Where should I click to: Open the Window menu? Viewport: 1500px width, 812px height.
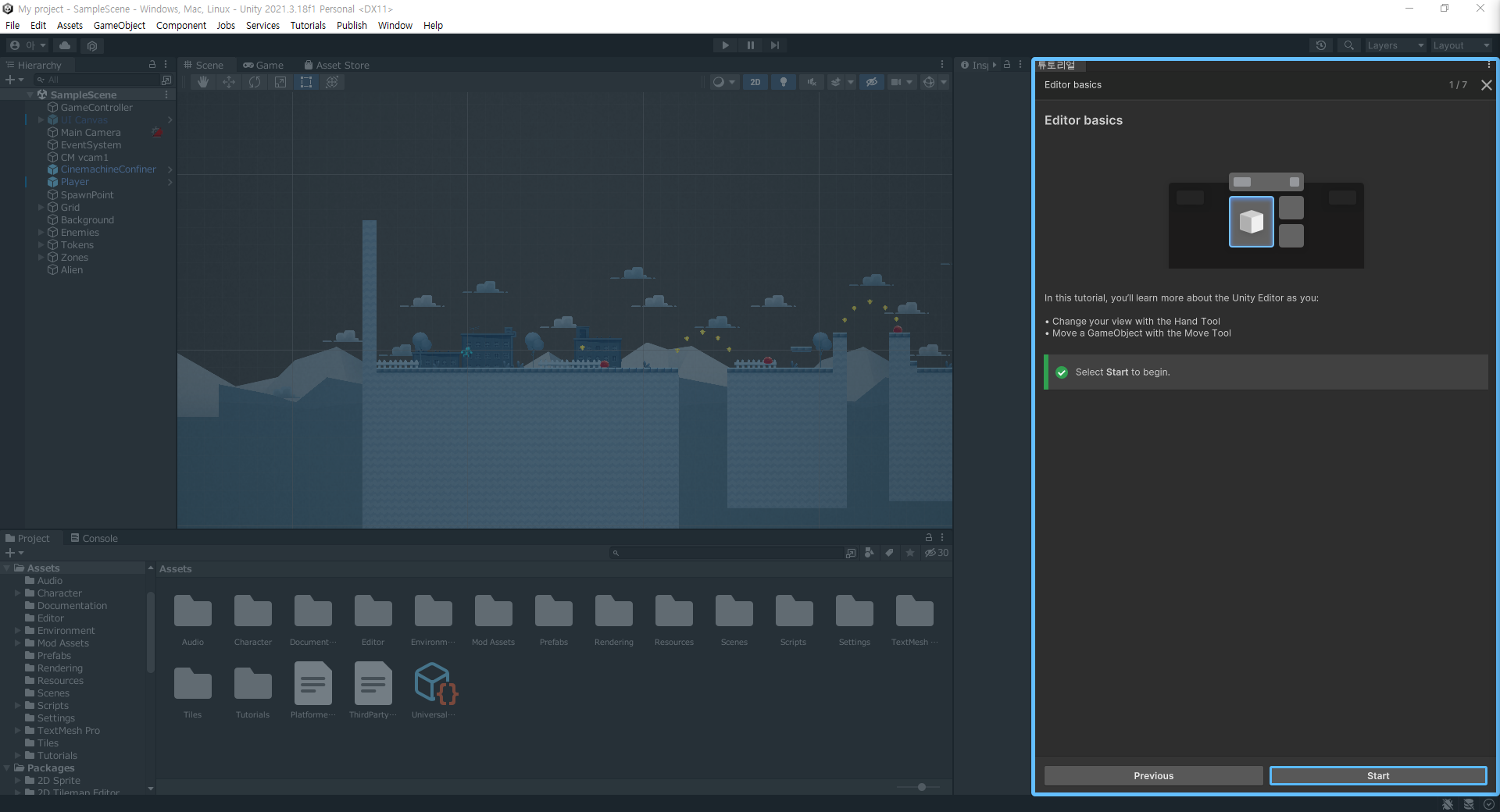point(395,25)
